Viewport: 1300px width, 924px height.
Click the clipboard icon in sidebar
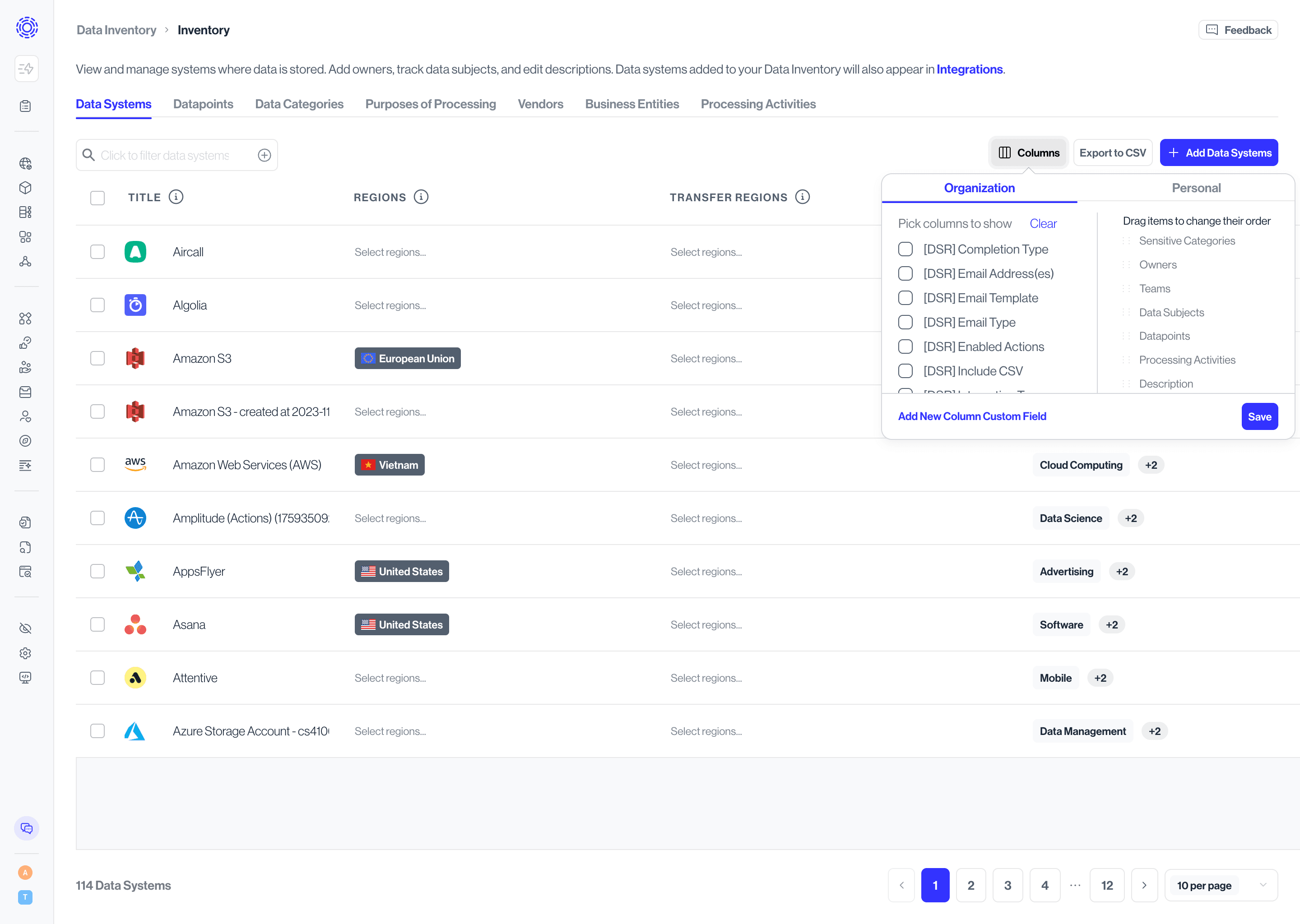tap(25, 106)
